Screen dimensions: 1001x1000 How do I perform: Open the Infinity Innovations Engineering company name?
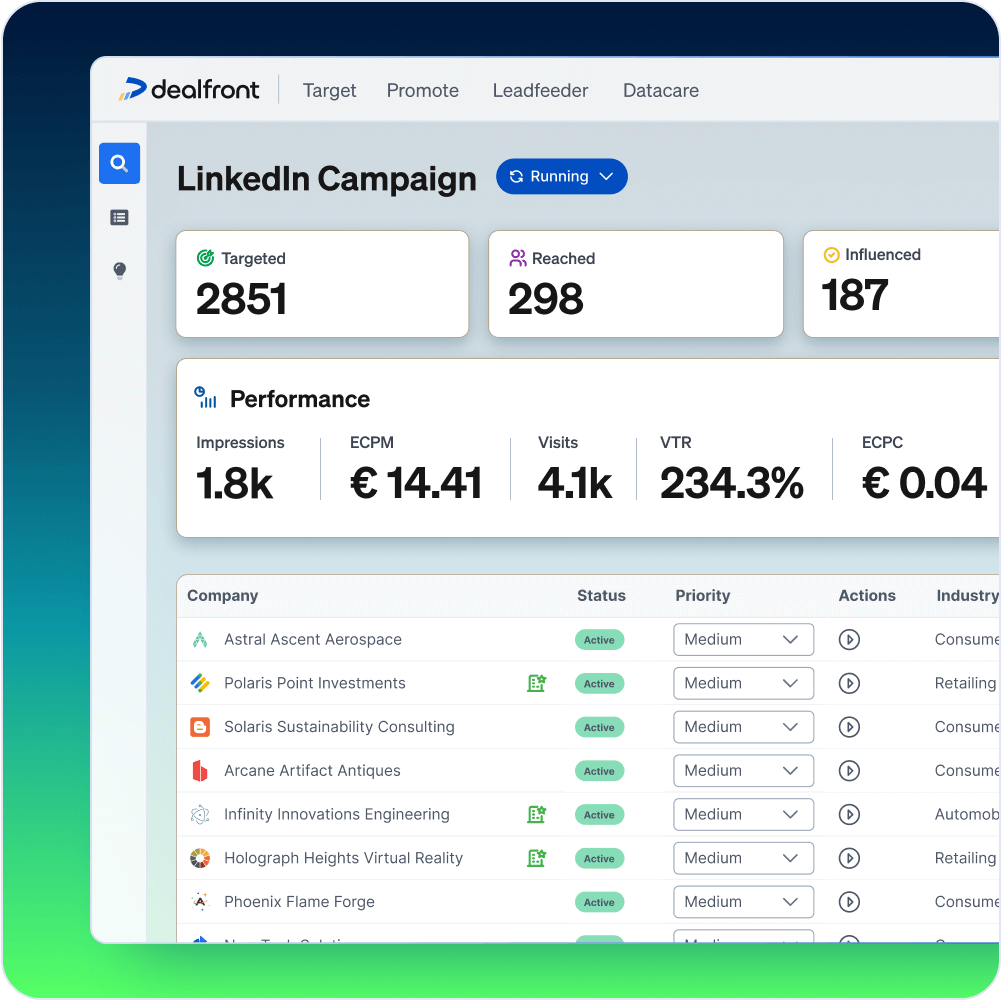click(x=337, y=814)
